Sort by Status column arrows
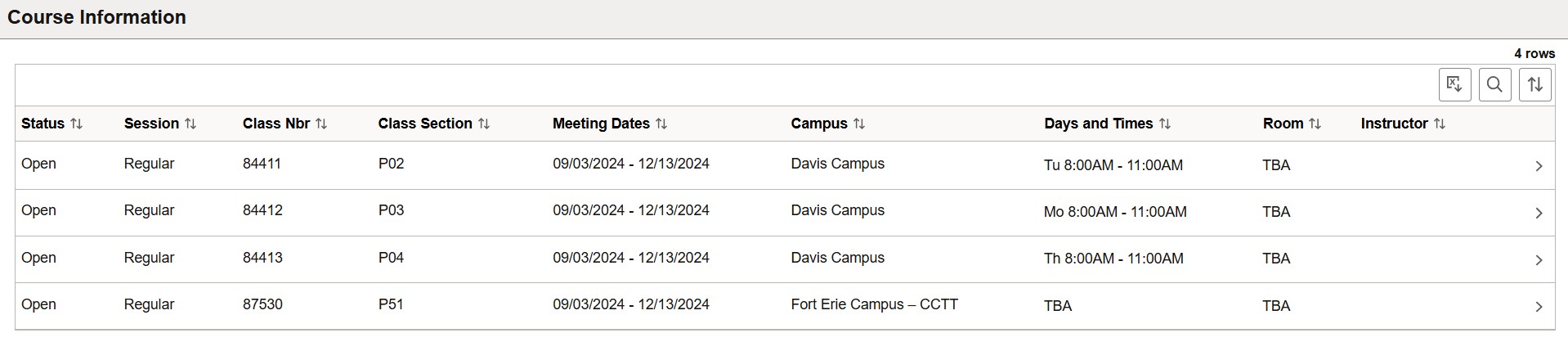This screenshot has height=342, width=1568. pyautogui.click(x=76, y=124)
